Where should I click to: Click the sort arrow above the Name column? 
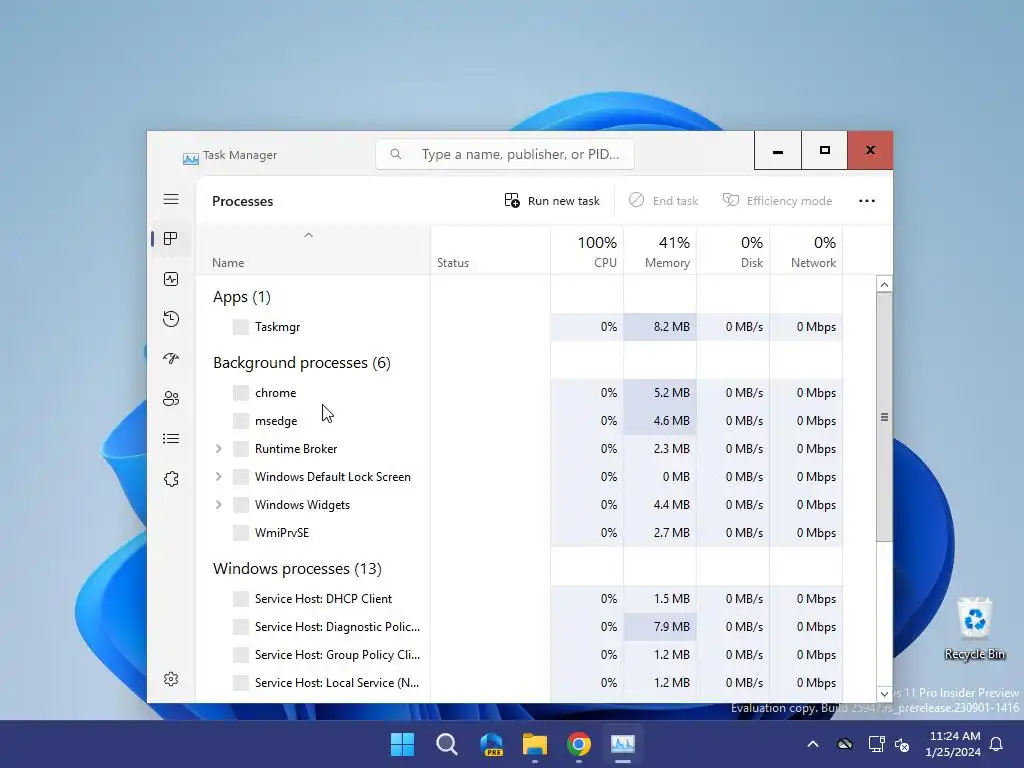[x=308, y=235]
